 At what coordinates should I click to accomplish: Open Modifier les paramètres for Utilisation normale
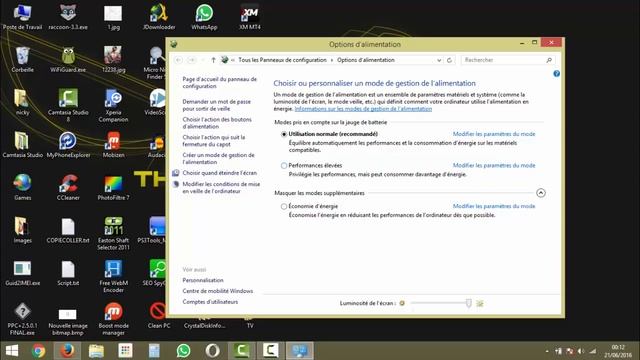click(494, 134)
